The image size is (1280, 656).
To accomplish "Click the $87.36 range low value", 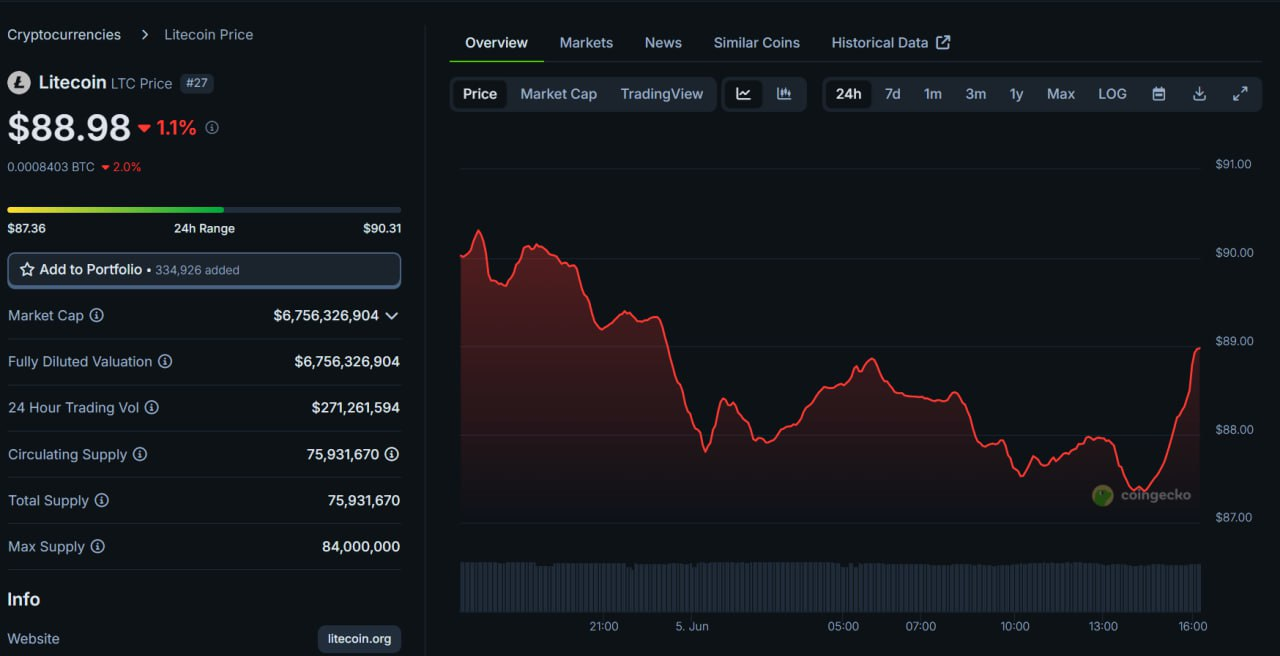I will (x=26, y=228).
